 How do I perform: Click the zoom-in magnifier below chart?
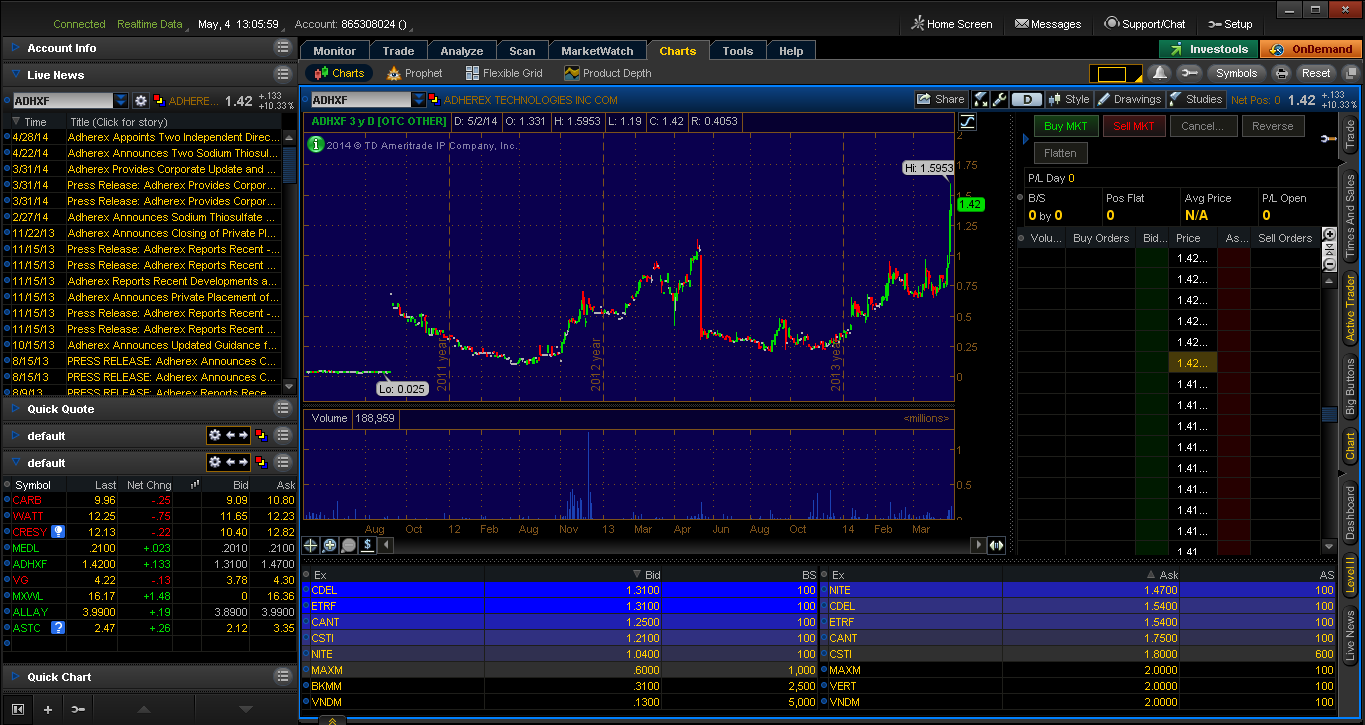330,545
